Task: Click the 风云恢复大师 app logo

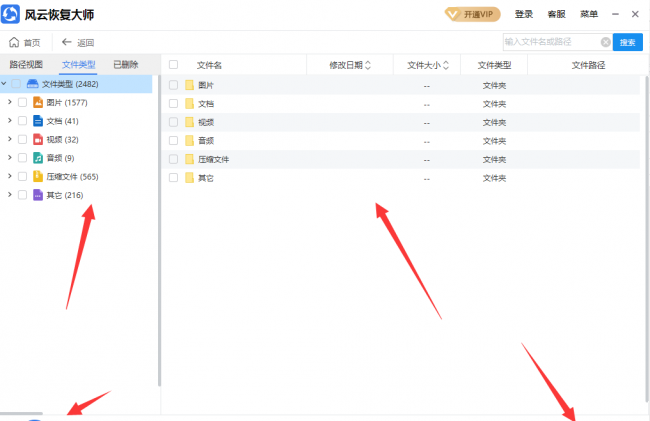Action: (10, 14)
